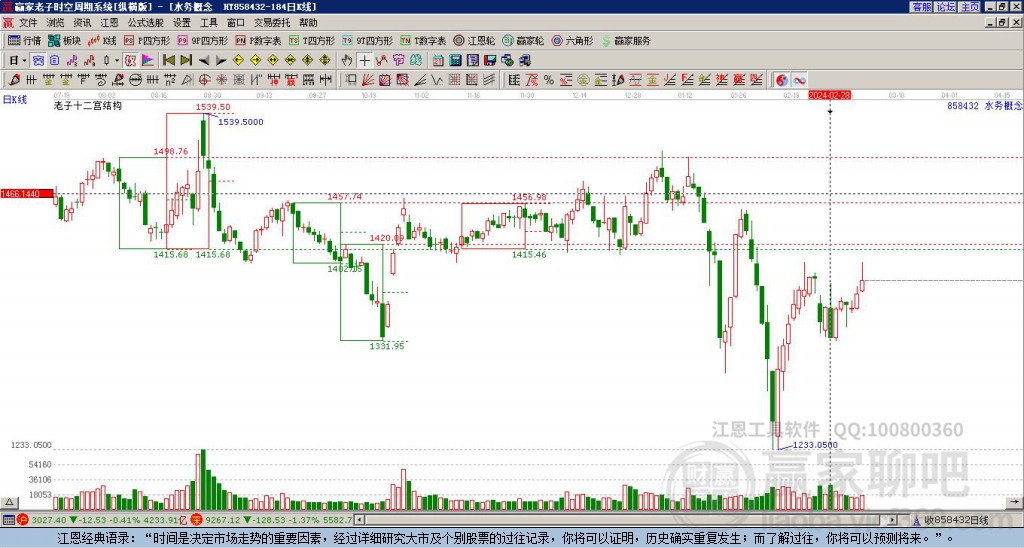The width and height of the screenshot is (1024, 548).
Task: Click the 板块 toolbar button
Action: (x=65, y=40)
